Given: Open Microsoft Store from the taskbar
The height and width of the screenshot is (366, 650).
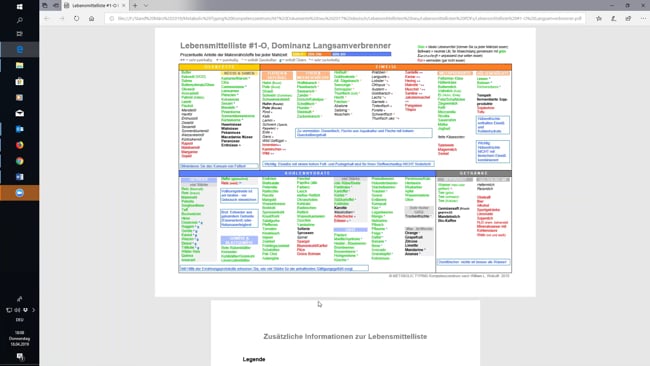Looking at the screenshot, I should click(19, 81).
